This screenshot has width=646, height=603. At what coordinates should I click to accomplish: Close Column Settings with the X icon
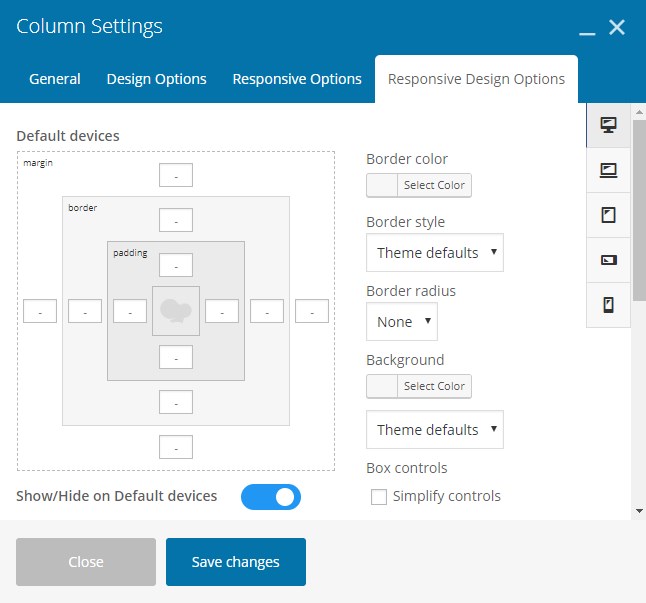point(617,28)
